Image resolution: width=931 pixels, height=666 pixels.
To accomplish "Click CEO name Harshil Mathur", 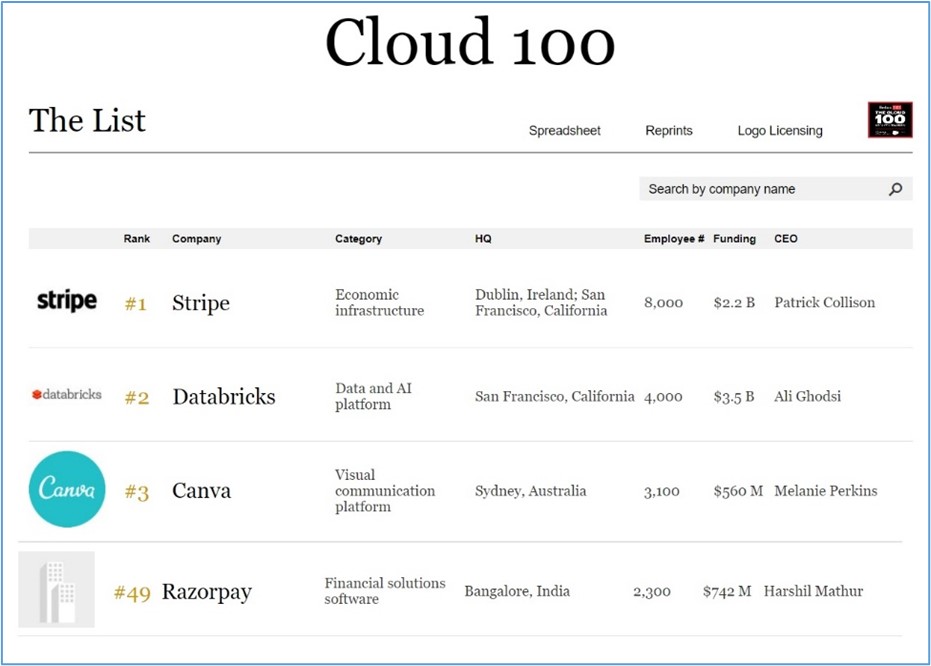I will point(813,591).
